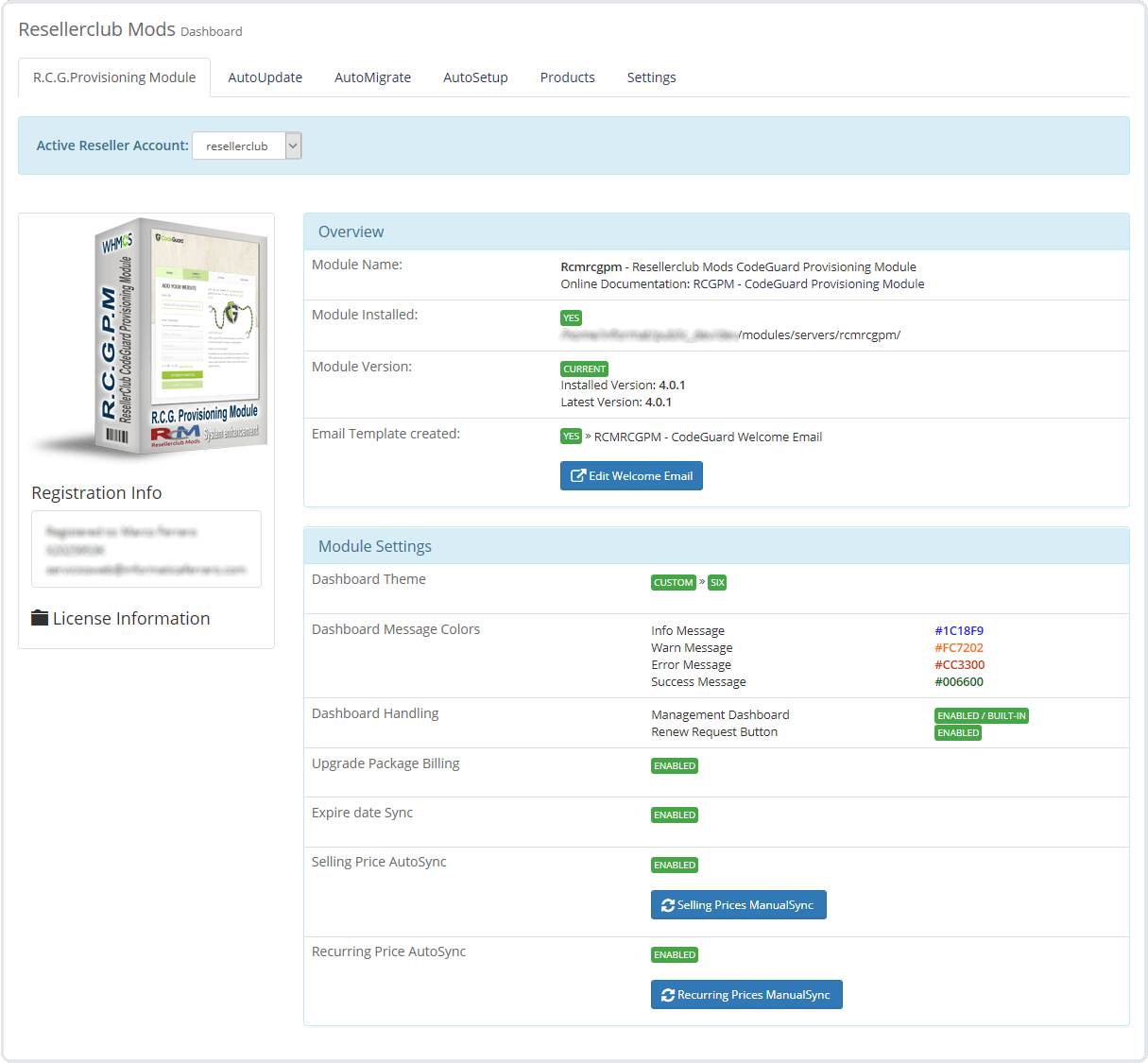Click the refresh icon on Selling Prices ManualSync

(668, 905)
